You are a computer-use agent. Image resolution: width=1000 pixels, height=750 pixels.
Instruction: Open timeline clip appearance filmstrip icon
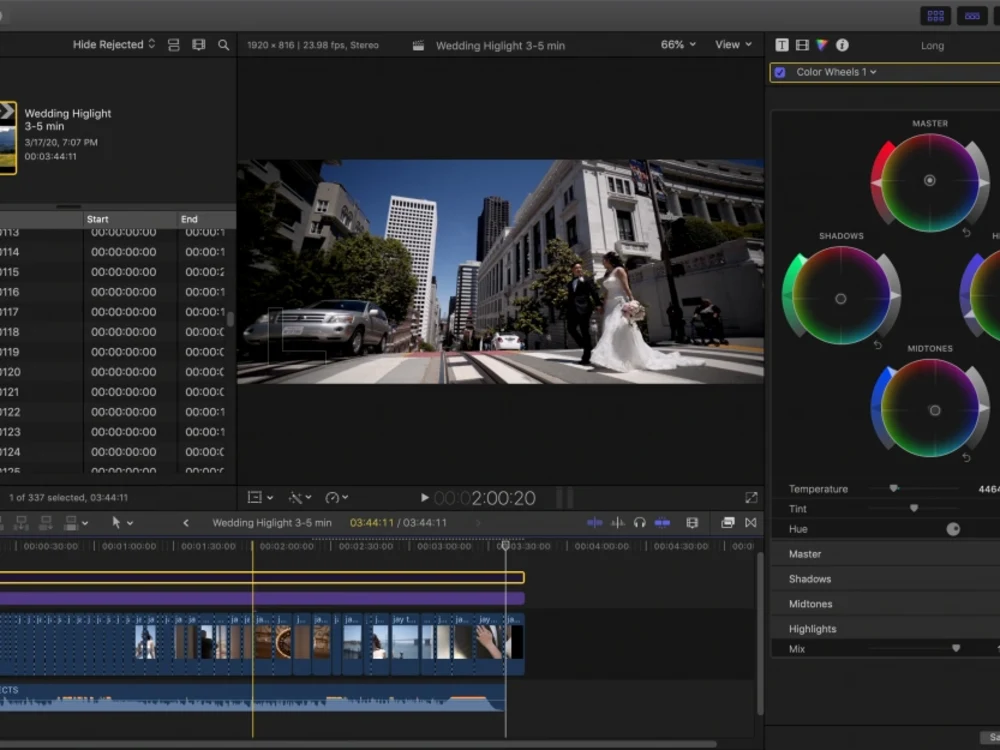click(692, 523)
